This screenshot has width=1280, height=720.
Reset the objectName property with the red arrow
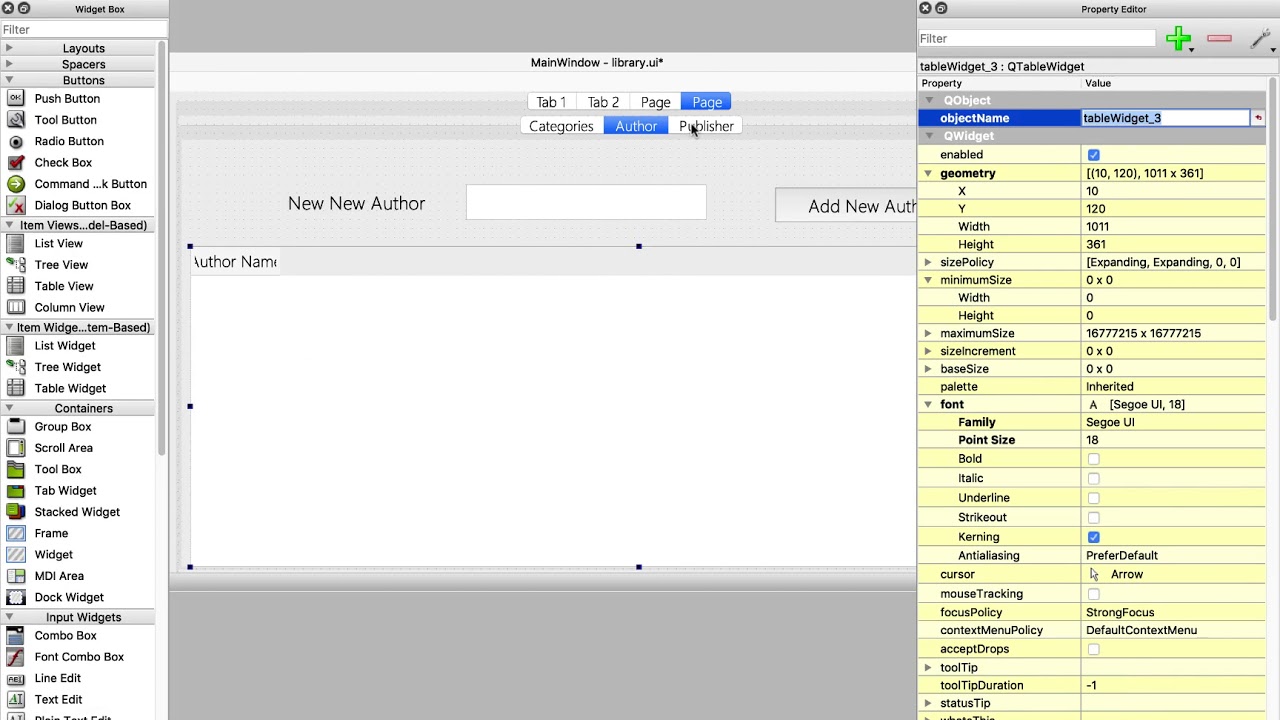click(1258, 118)
